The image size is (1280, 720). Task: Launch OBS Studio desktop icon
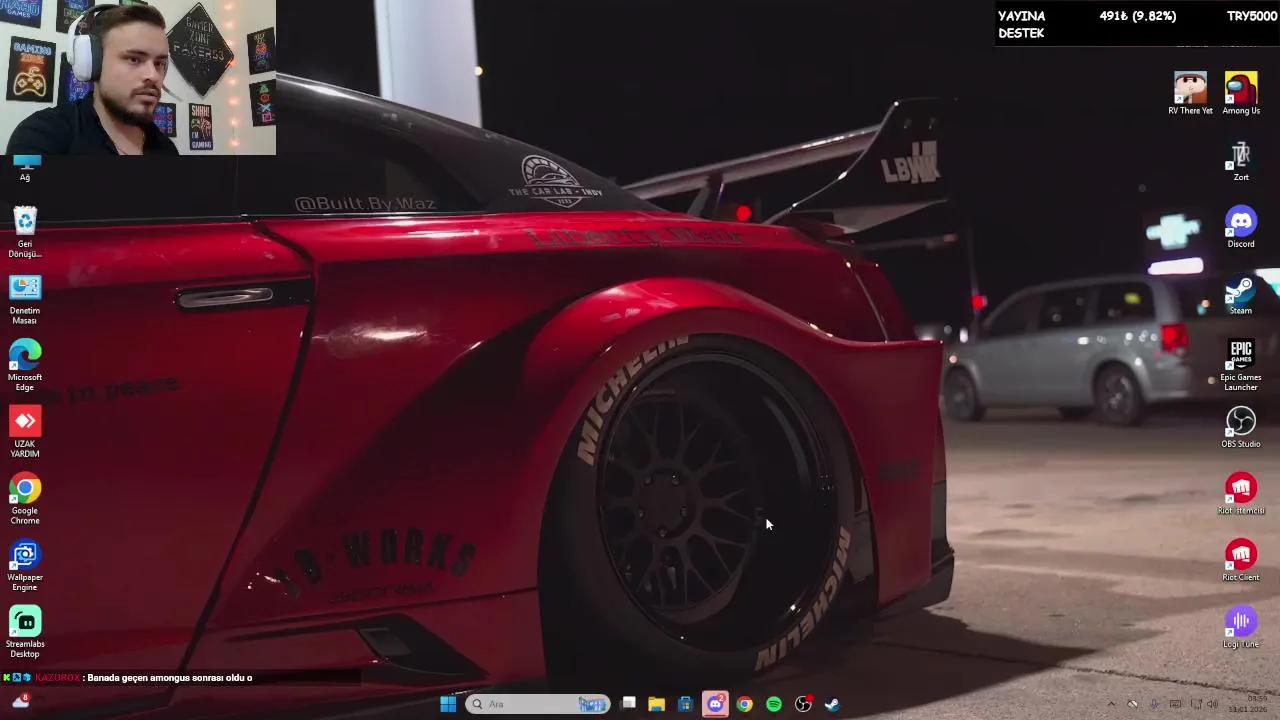coord(1241,427)
